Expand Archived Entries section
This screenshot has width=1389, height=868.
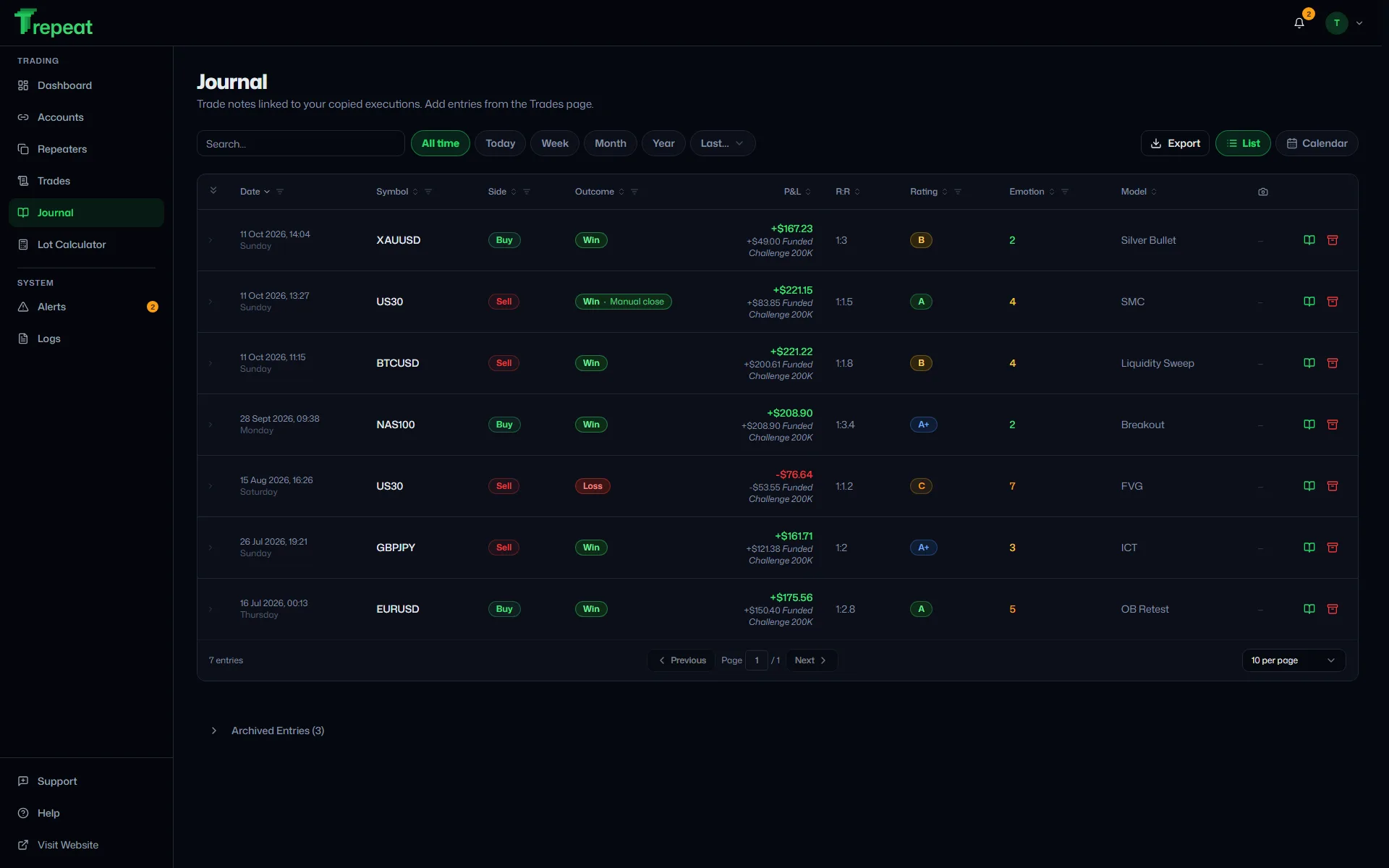(x=268, y=731)
